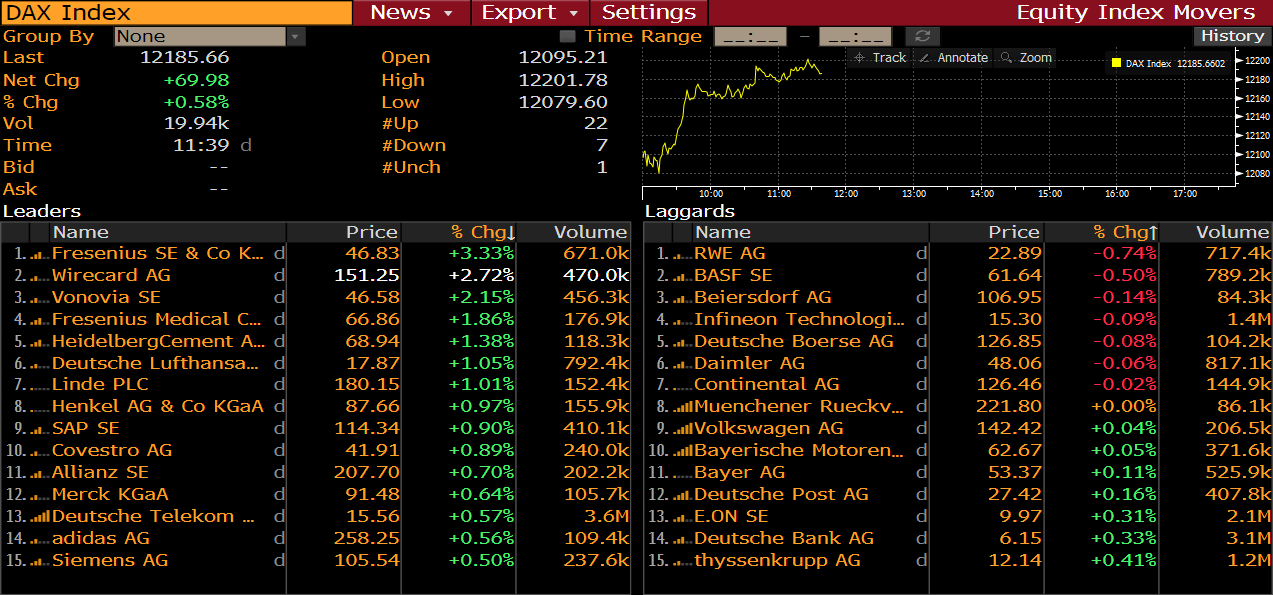The image size is (1273, 595).
Task: Click the DAX Index ticker input box
Action: pos(176,13)
